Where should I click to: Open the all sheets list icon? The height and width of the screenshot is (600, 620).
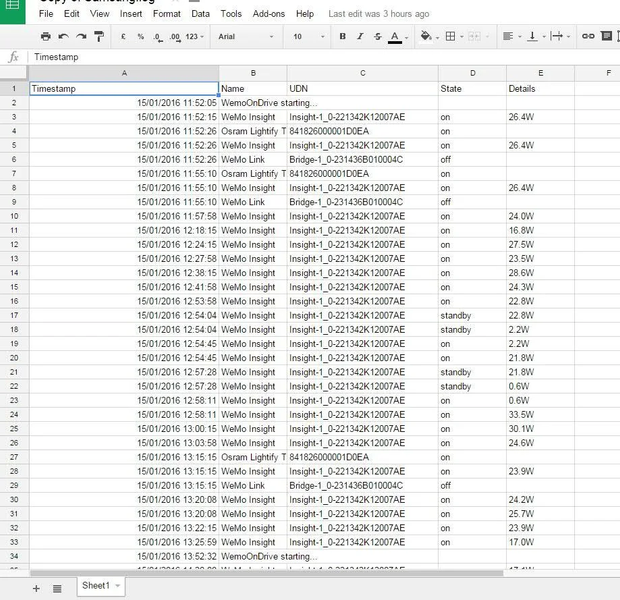(57, 589)
